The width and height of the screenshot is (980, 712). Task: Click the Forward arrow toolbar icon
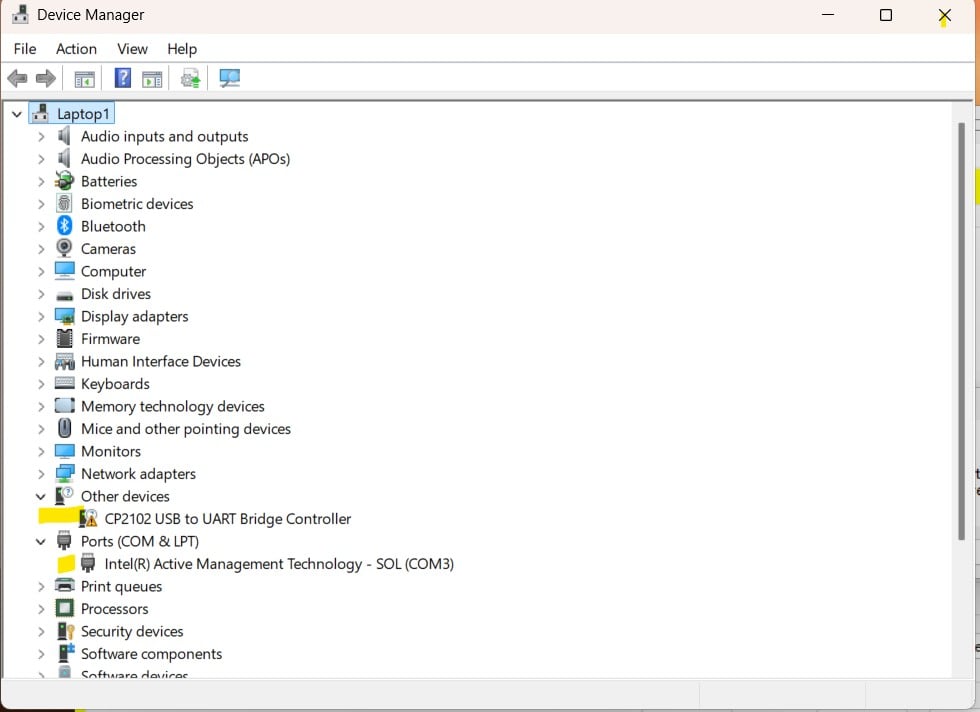point(46,79)
